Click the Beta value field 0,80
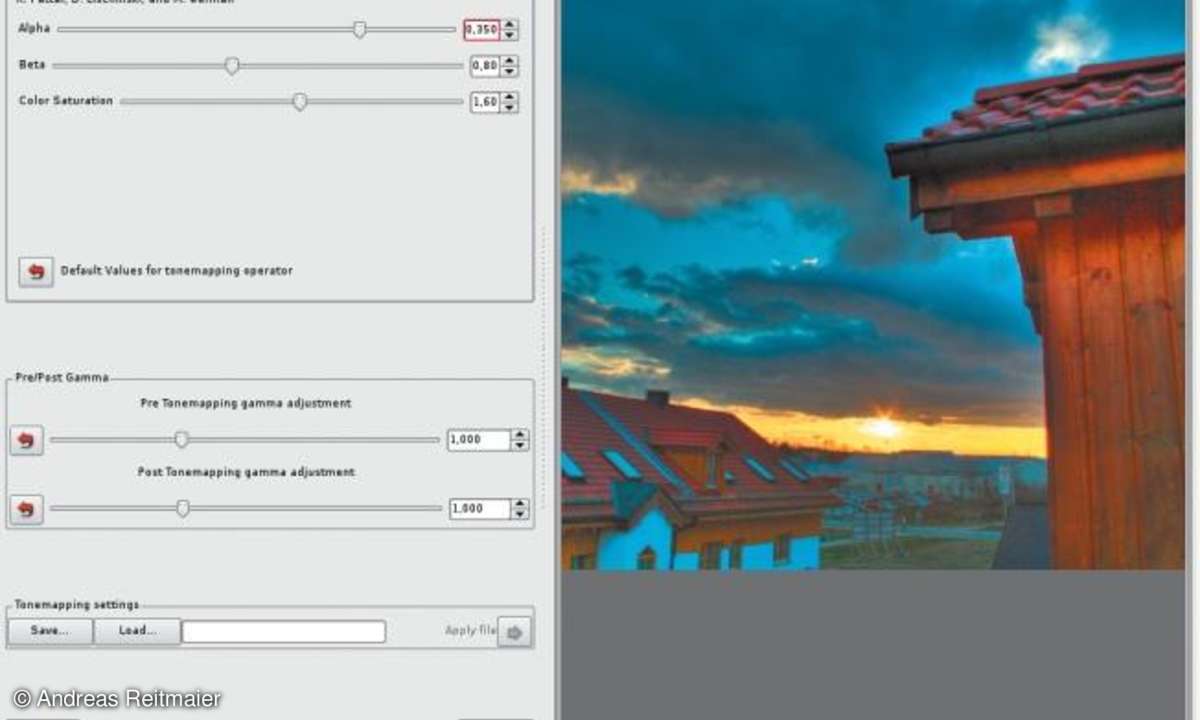1200x720 pixels. [x=485, y=66]
